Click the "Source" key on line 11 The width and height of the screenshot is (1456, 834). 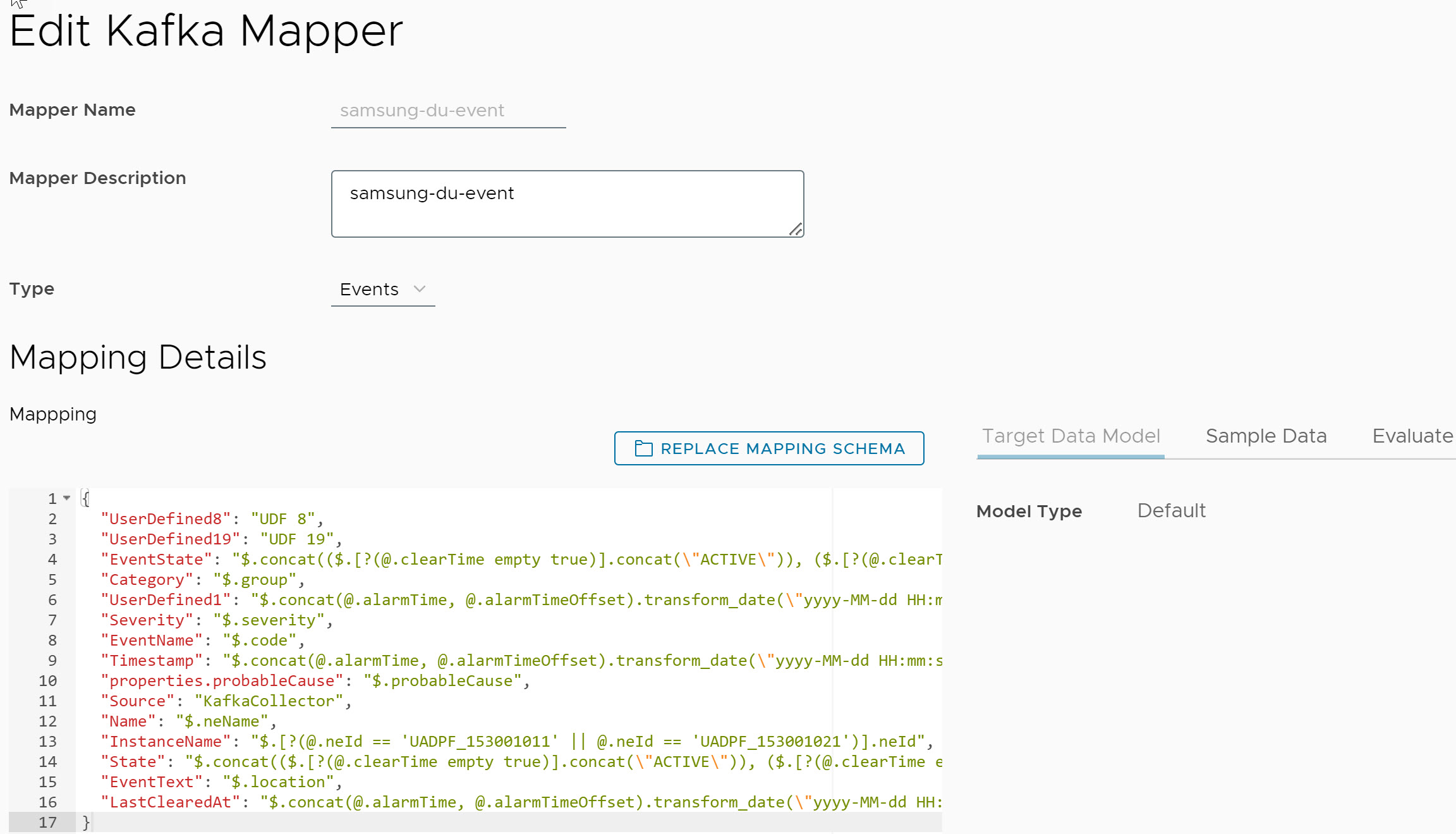point(138,701)
